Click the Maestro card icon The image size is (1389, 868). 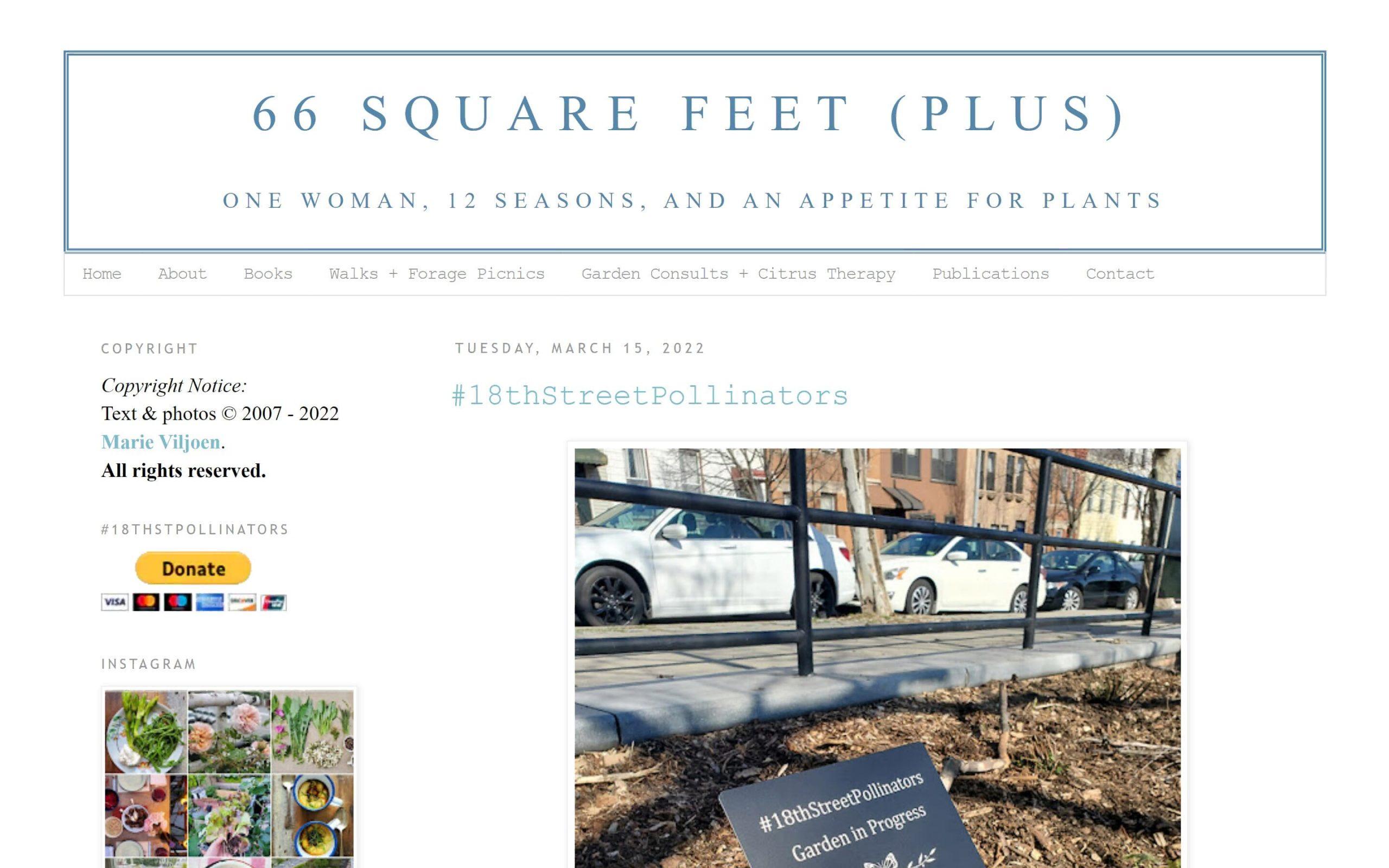coord(178,602)
